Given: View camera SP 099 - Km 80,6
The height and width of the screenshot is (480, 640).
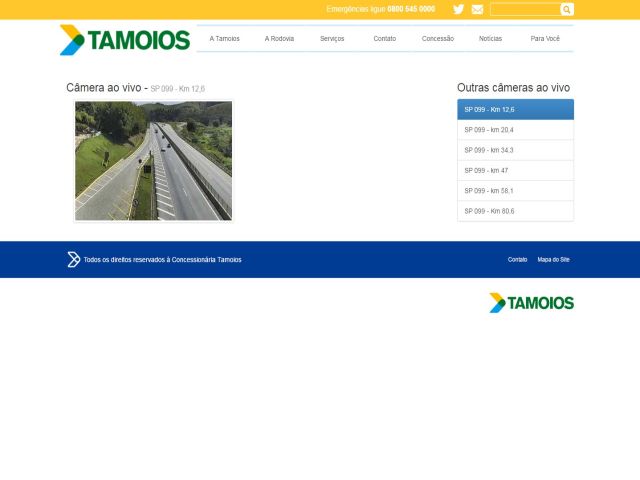Looking at the screenshot, I should pos(515,211).
